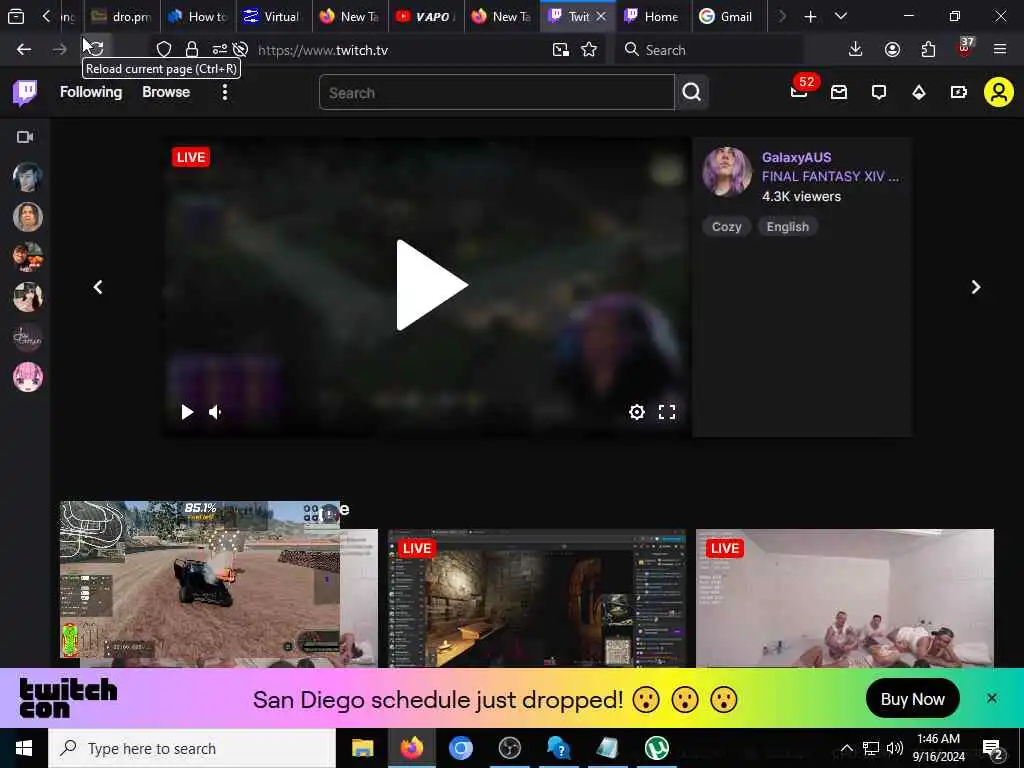Image resolution: width=1024 pixels, height=768 pixels.
Task: Switch to the How to tab
Action: tap(198, 16)
